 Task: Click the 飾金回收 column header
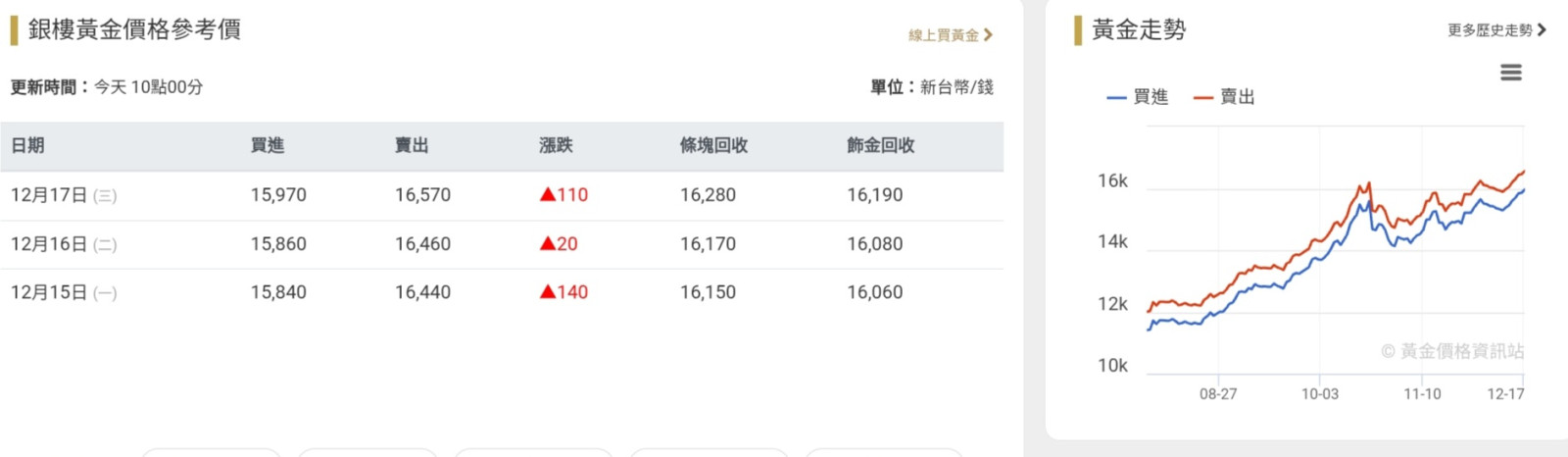[x=880, y=146]
